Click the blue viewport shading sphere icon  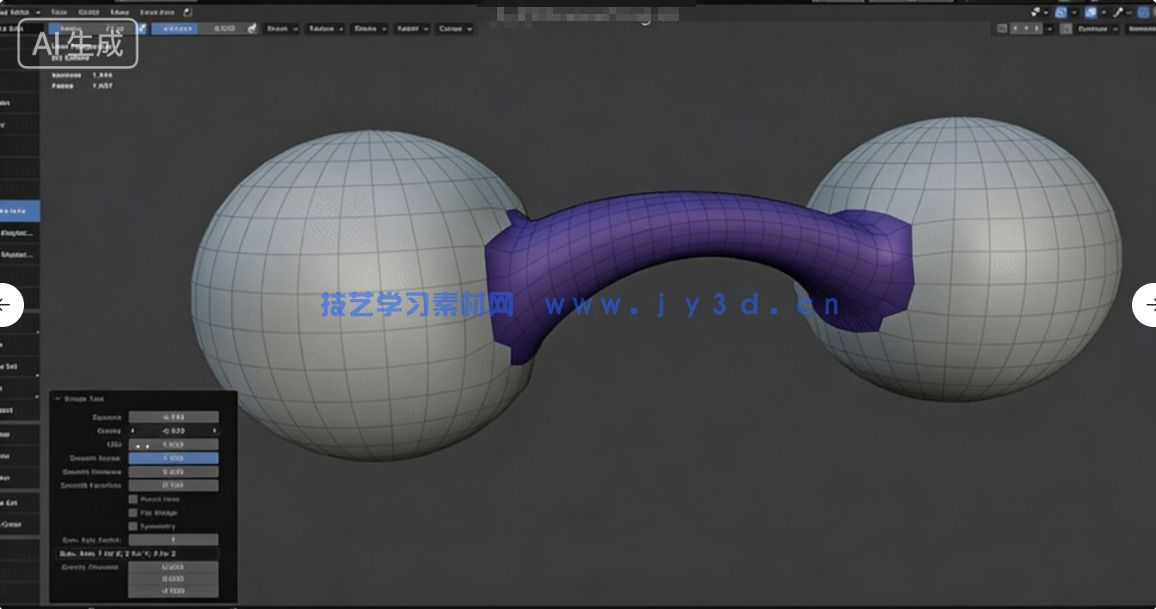[x=1144, y=13]
